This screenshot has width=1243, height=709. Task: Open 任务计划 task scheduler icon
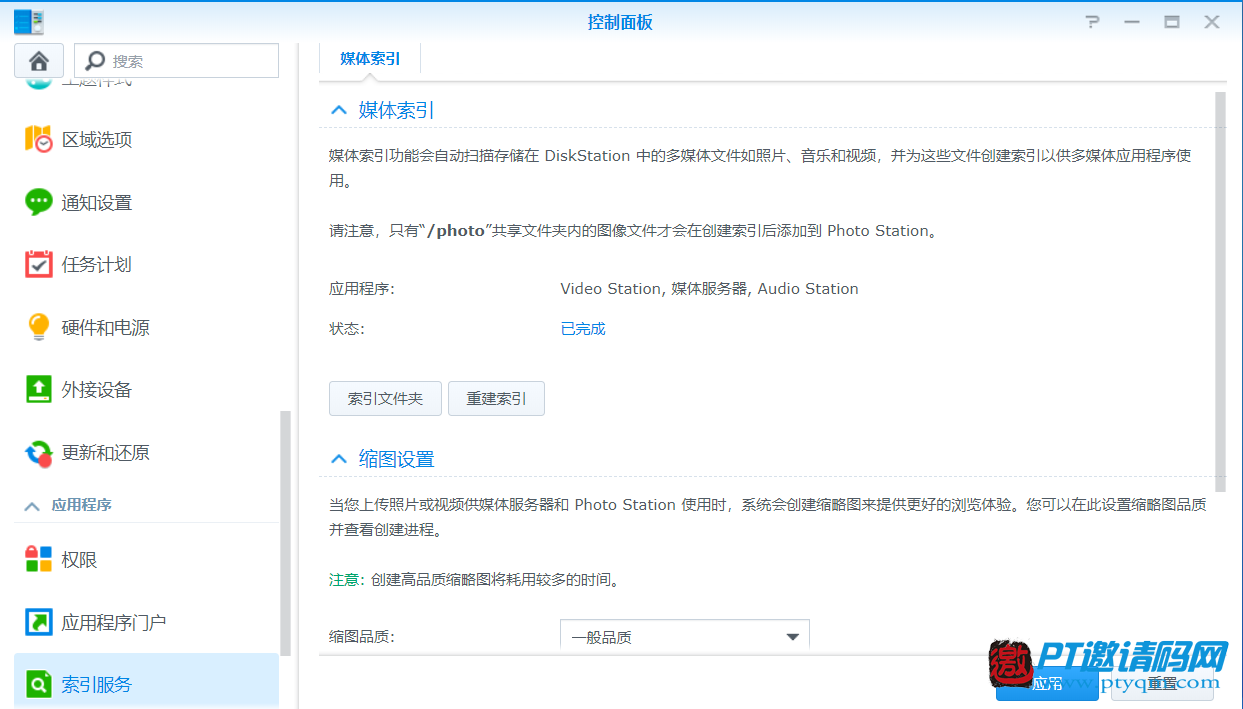coord(38,264)
